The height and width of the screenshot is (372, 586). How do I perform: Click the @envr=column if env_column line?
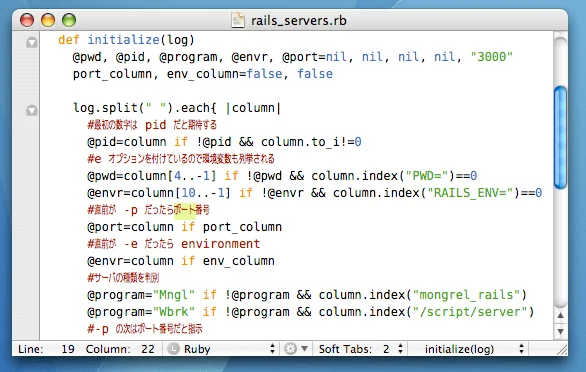(181, 261)
